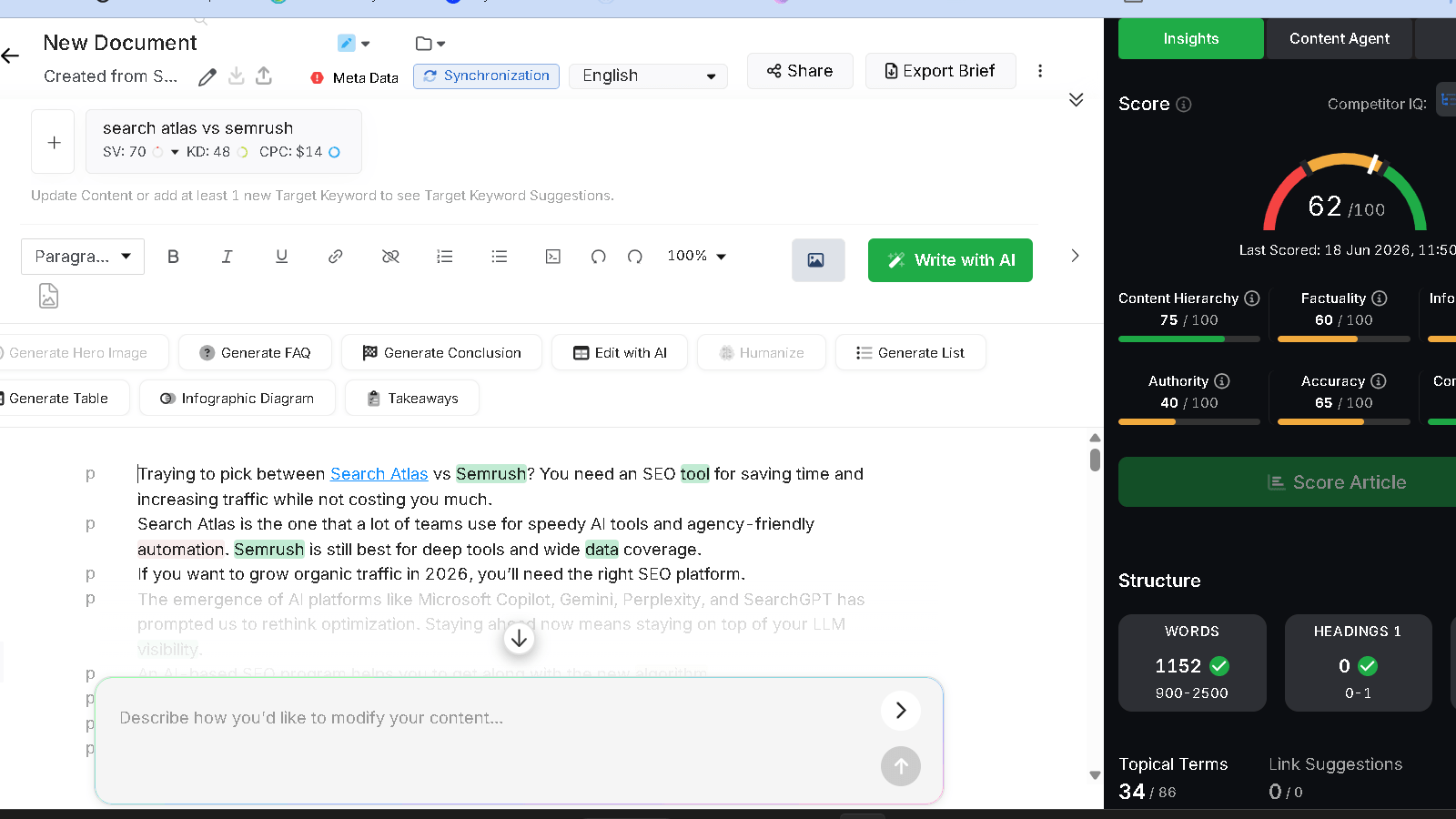The image size is (1456, 819).
Task: Click the Humanize button
Action: [x=762, y=353]
